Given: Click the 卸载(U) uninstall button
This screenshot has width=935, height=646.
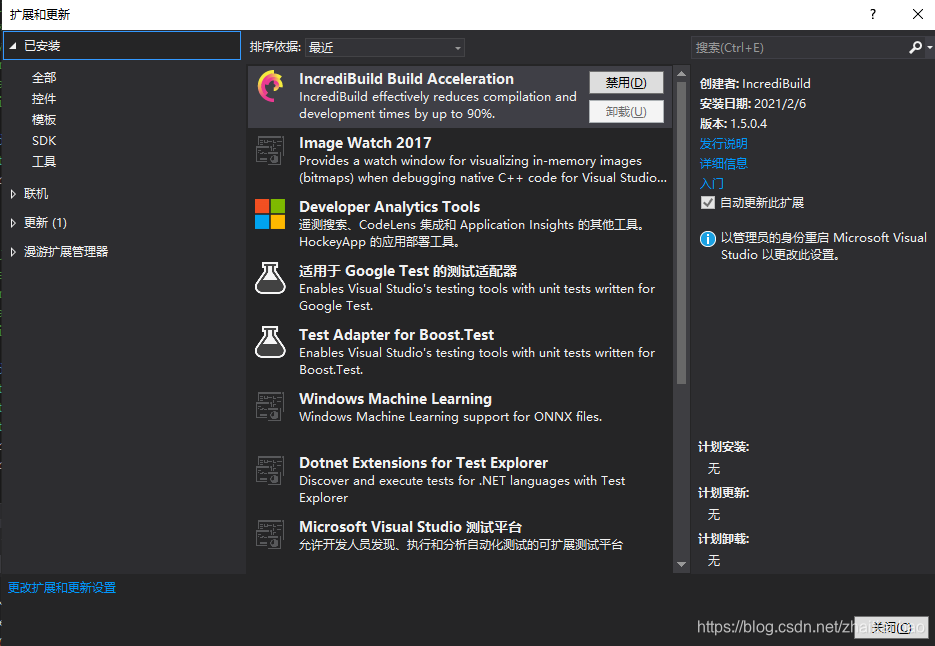Looking at the screenshot, I should 626,112.
